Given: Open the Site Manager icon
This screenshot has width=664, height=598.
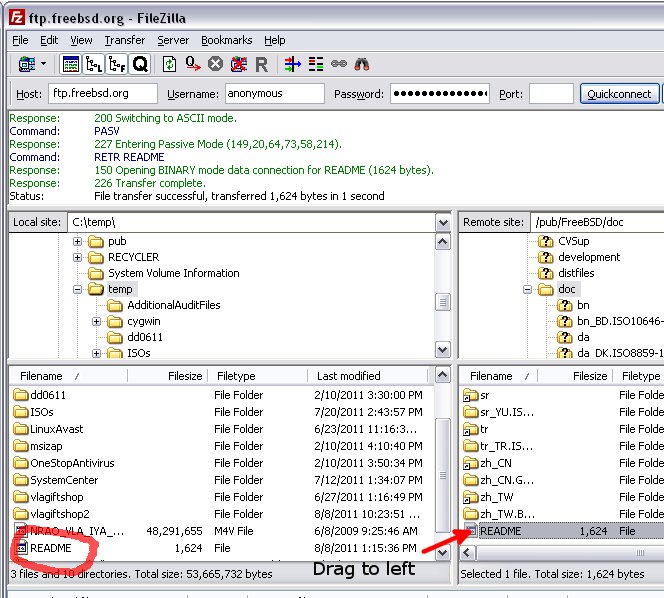Looking at the screenshot, I should (x=26, y=64).
